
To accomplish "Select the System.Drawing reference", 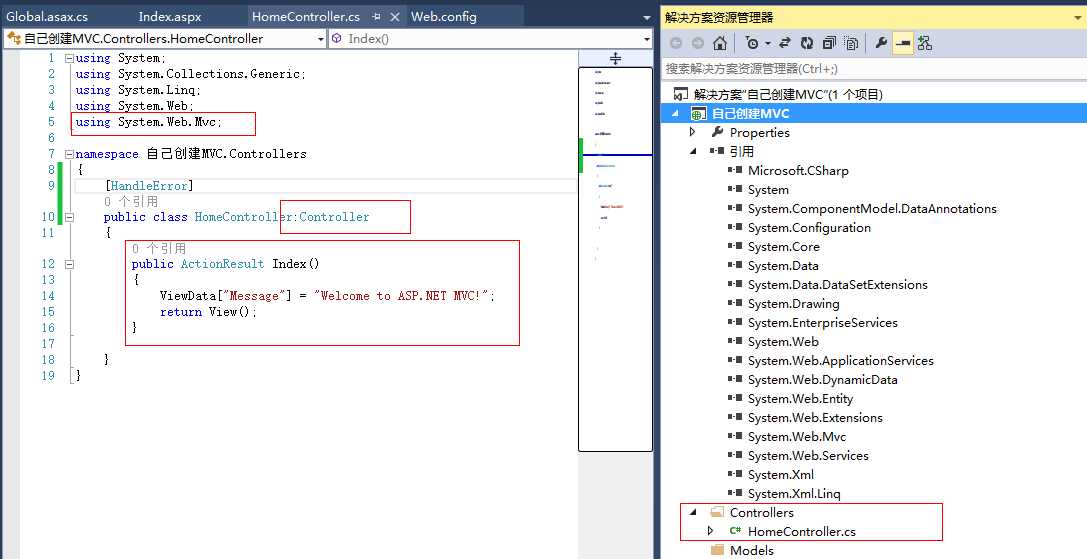I will (x=794, y=304).
